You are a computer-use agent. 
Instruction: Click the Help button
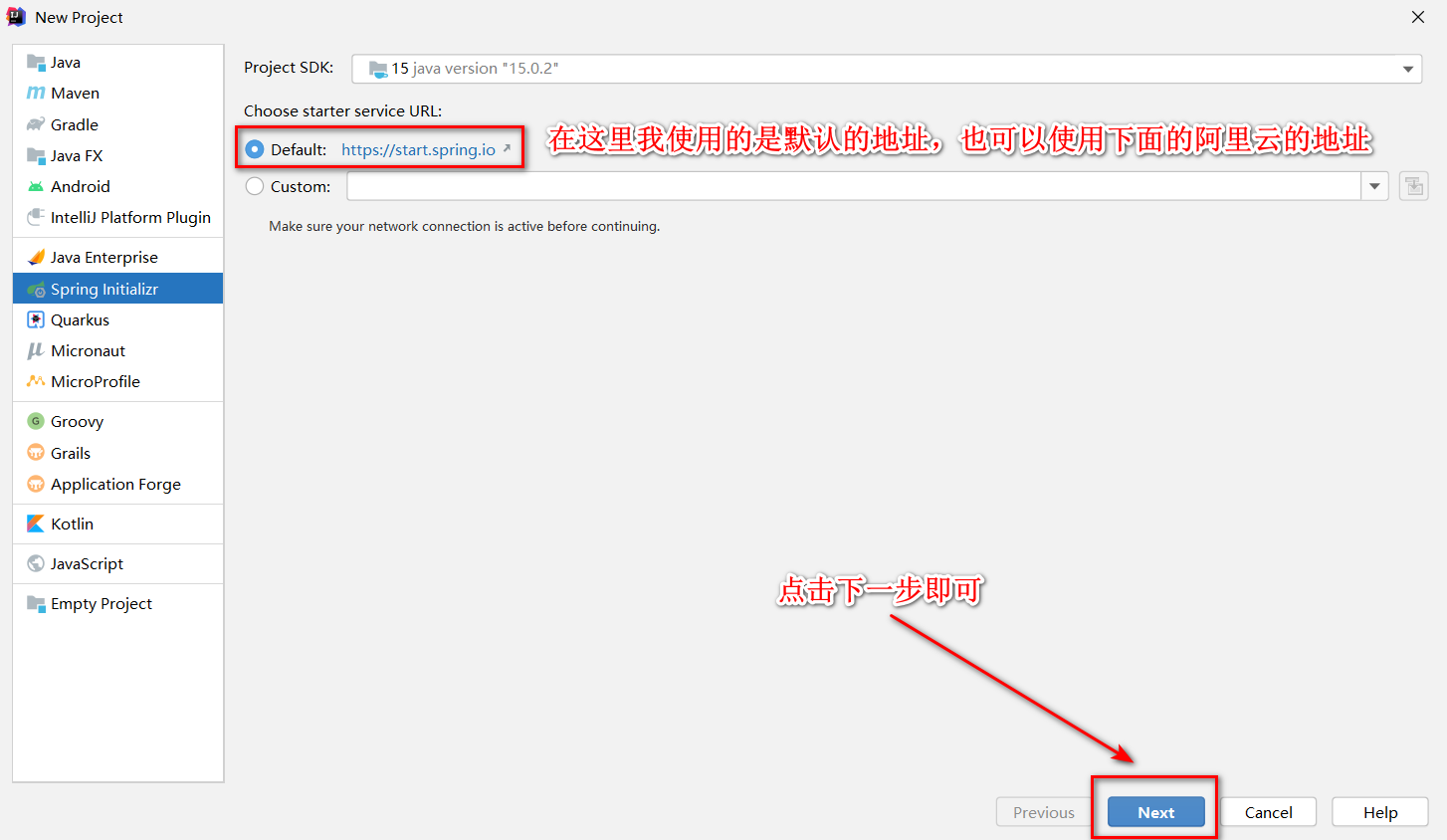tap(1380, 812)
